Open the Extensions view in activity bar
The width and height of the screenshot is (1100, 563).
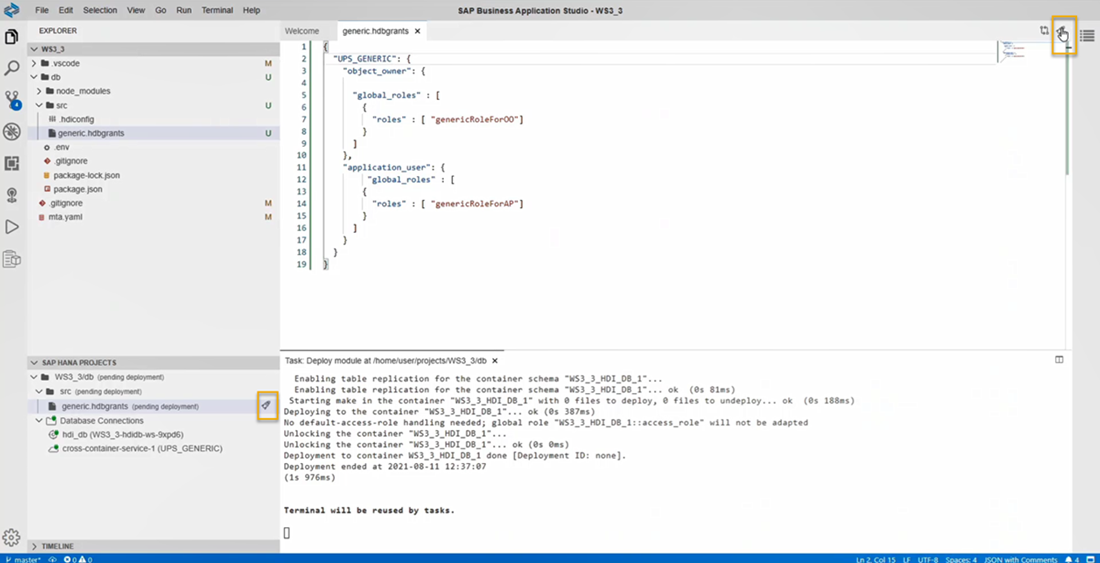12,163
